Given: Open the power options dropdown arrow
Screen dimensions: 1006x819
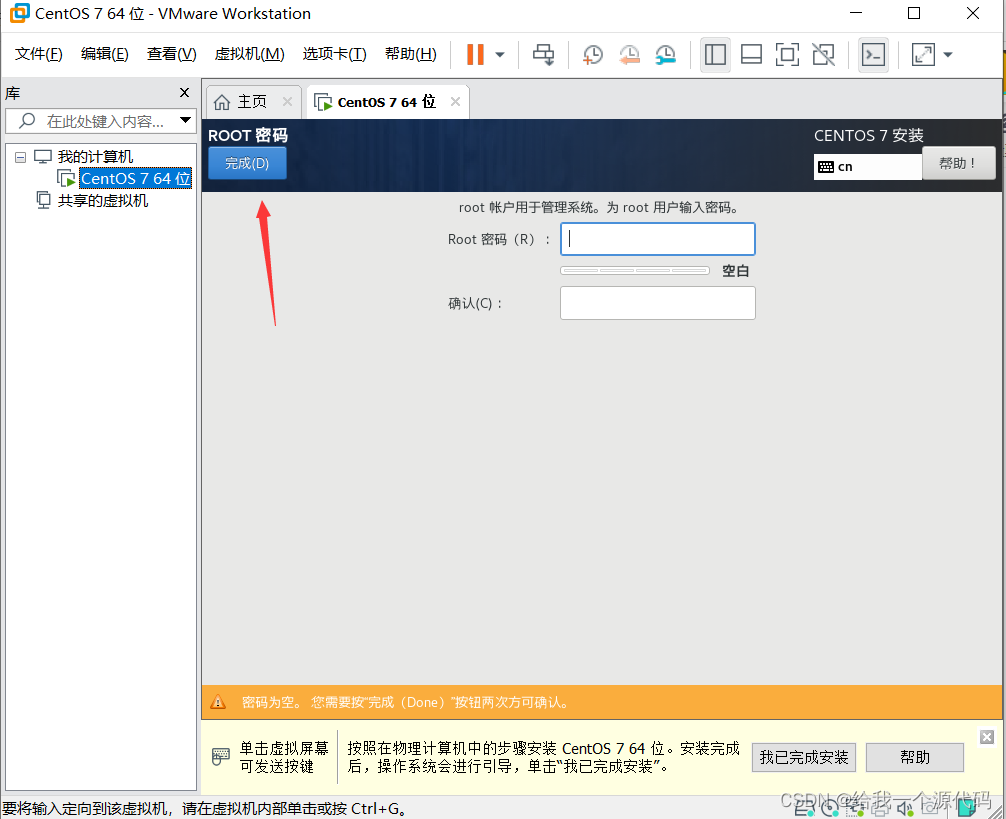Looking at the screenshot, I should click(500, 55).
